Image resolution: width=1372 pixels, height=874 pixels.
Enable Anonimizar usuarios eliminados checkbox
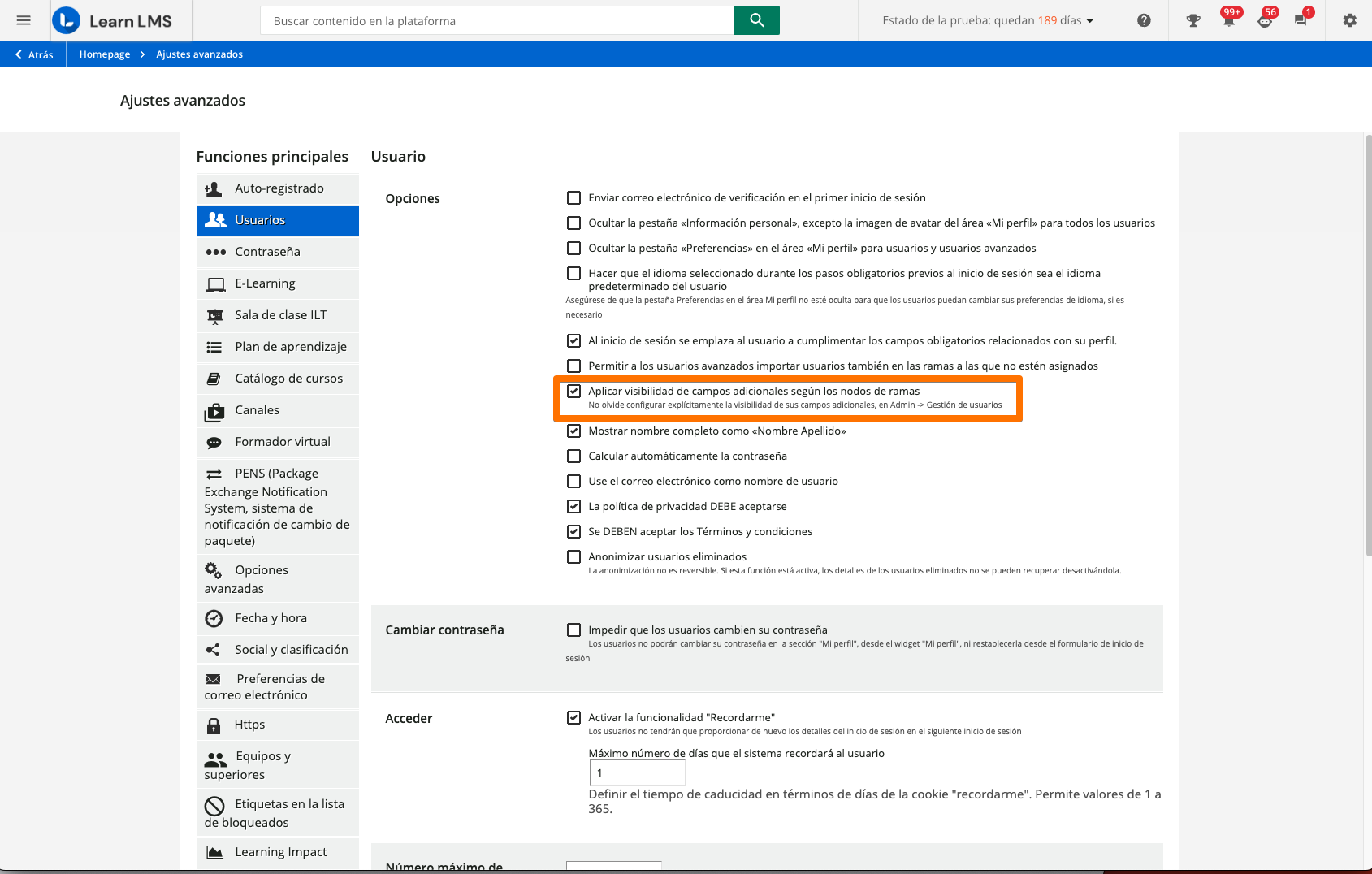point(573,556)
